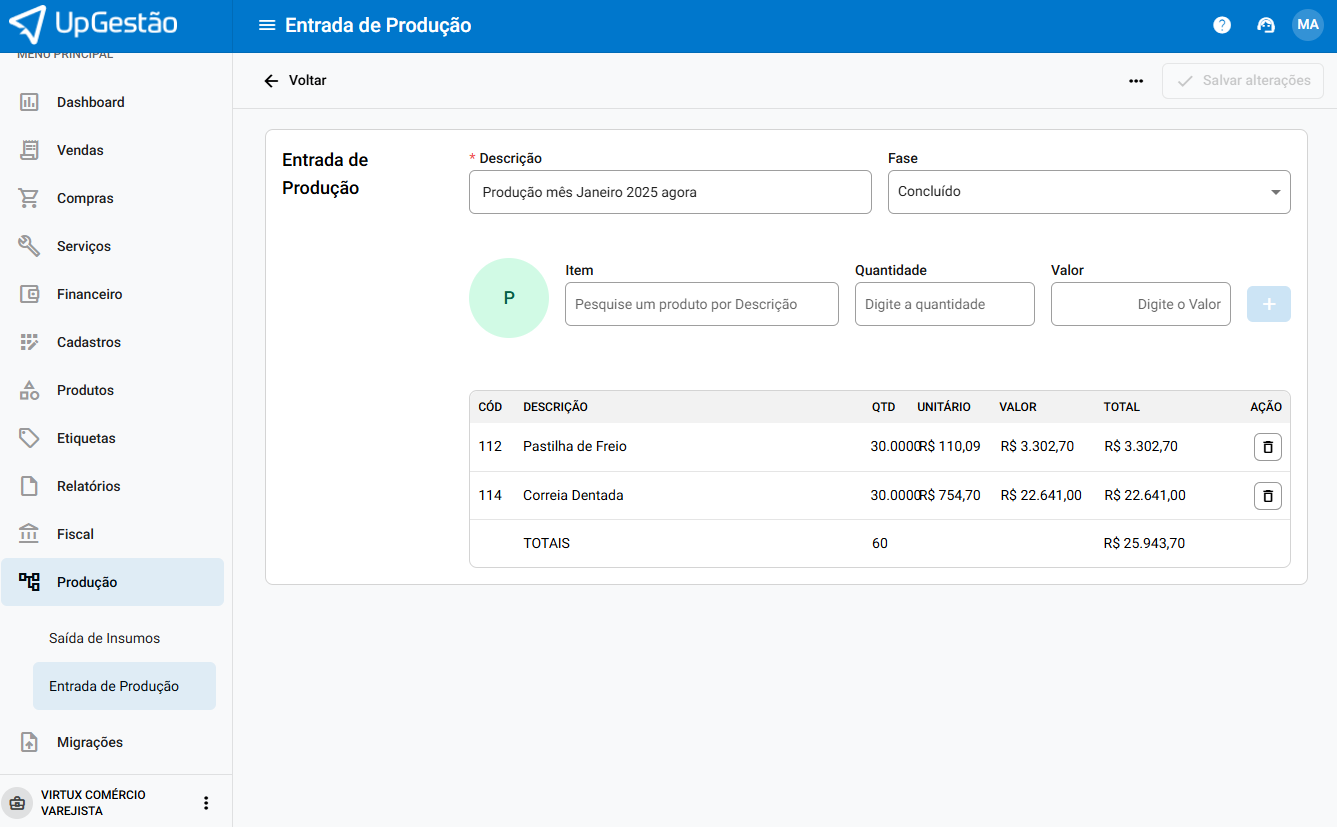
Task: Open the MA user avatar menu
Action: 1308,25
